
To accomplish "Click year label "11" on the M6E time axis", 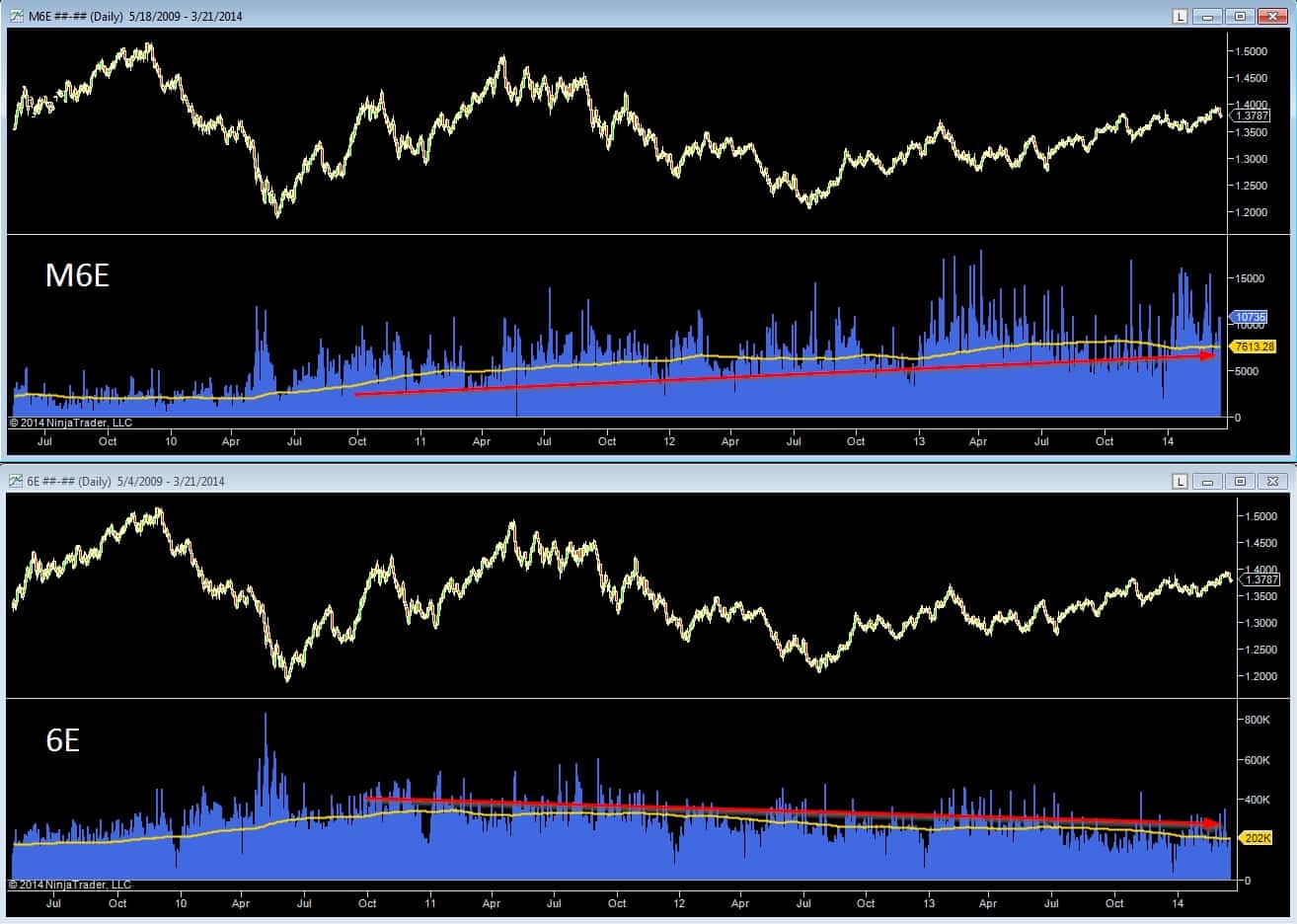I will point(420,441).
